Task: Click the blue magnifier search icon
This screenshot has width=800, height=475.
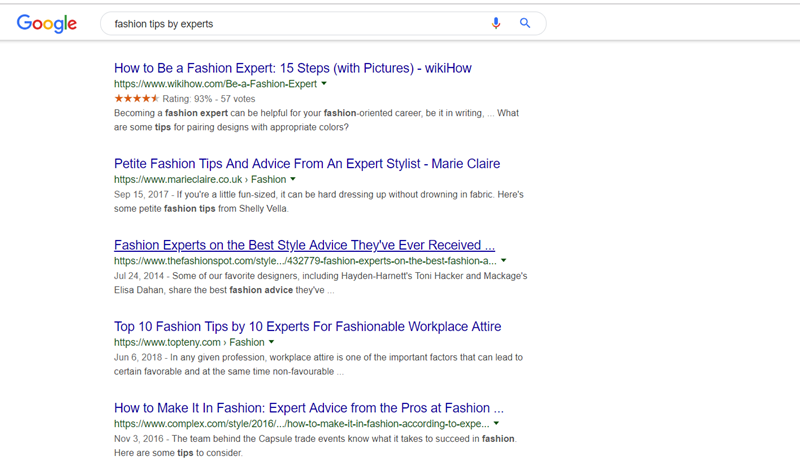Action: [x=525, y=23]
